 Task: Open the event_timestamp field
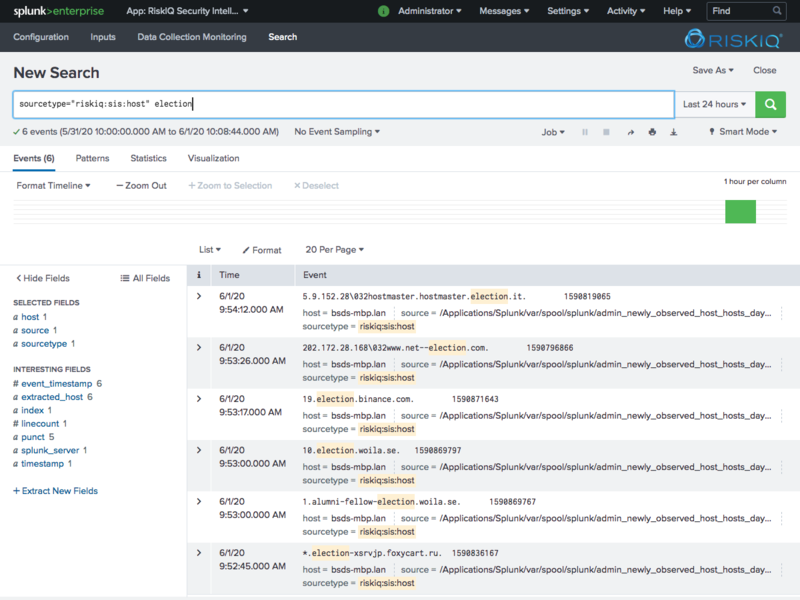57,384
